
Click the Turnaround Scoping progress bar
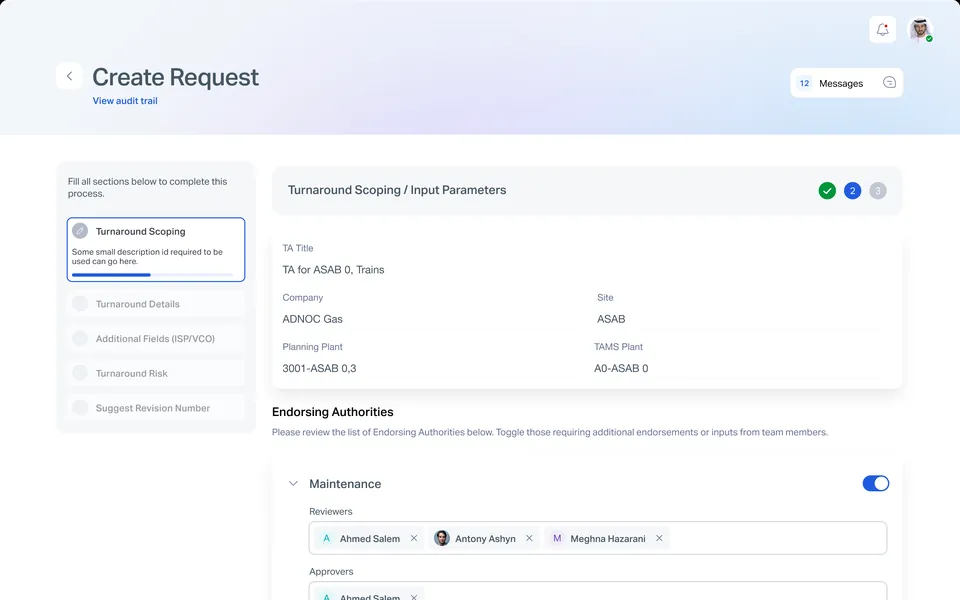pos(152,275)
